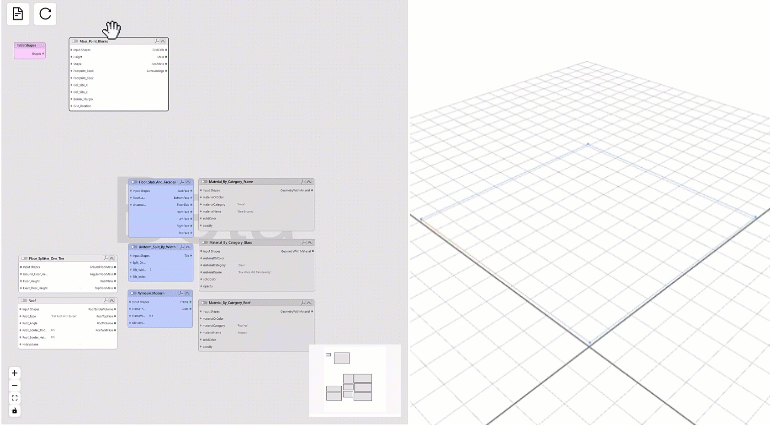The height and width of the screenshot is (425, 770).
Task: Toggle the canvas lock icon
Action: (14, 411)
